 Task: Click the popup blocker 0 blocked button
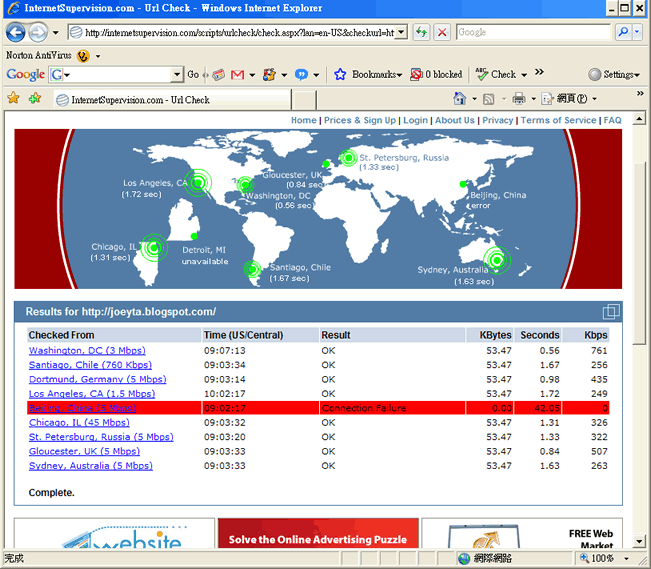tap(436, 75)
